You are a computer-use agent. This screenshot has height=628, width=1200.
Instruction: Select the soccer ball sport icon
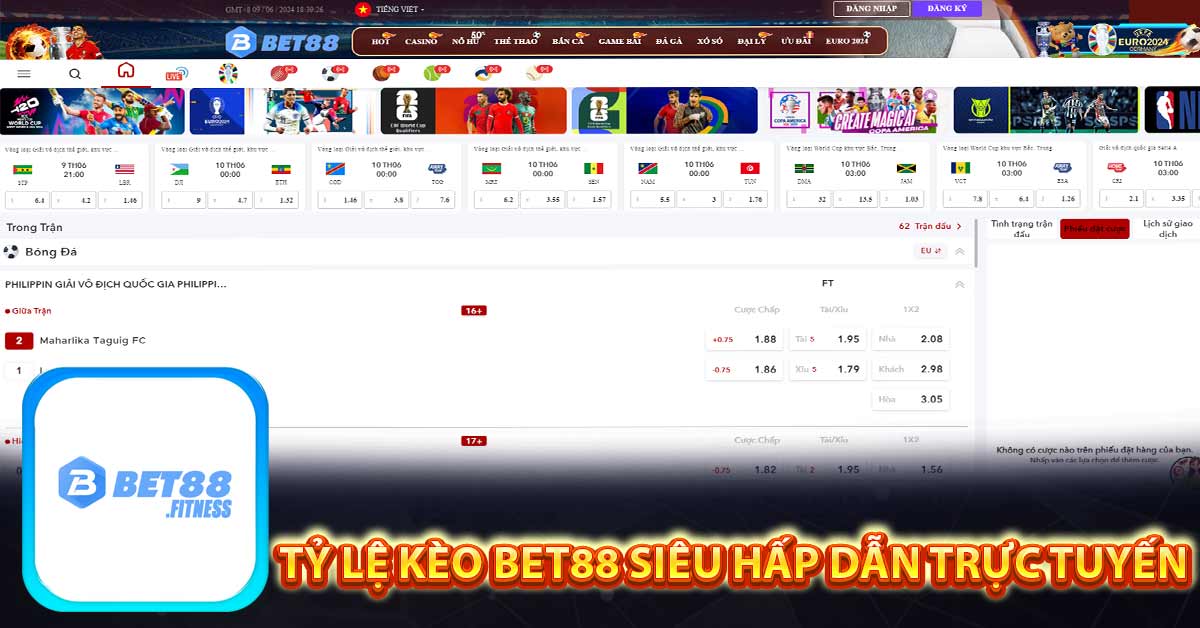tap(333, 73)
